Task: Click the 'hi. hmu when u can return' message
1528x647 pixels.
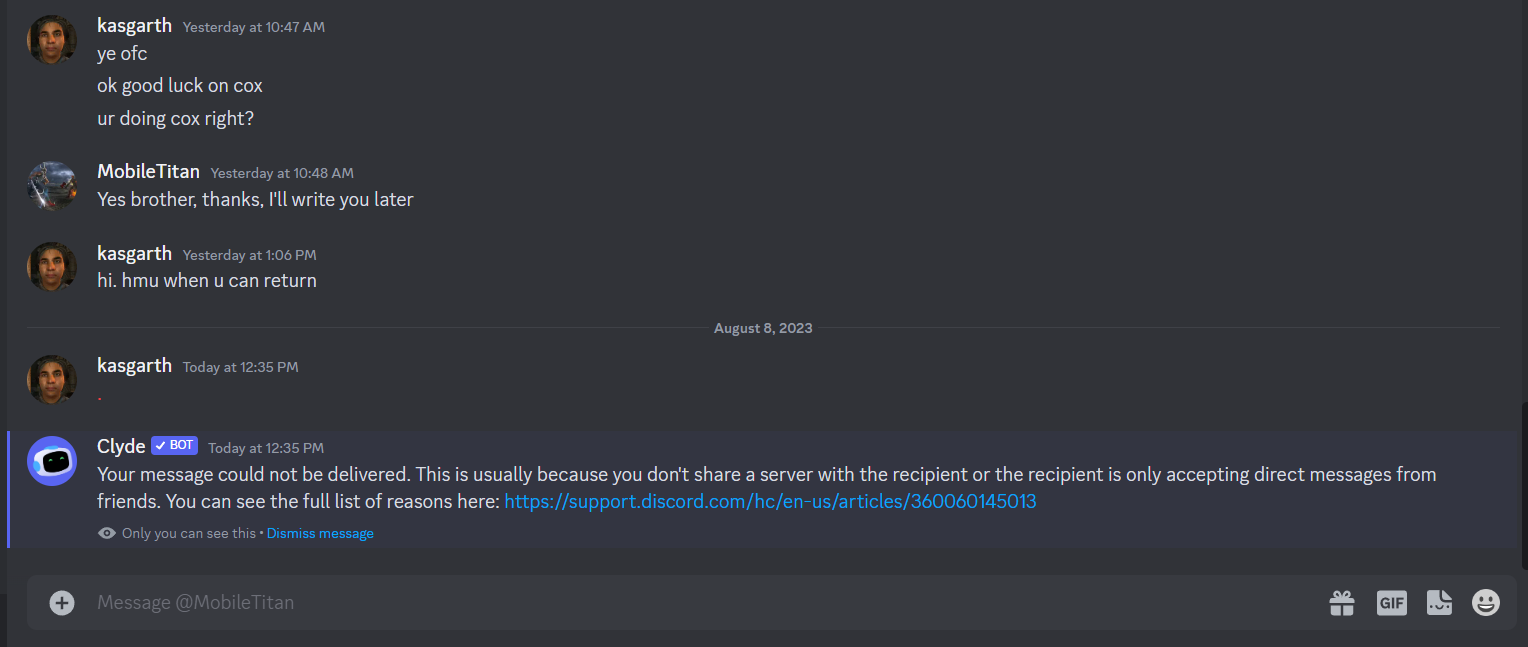Action: pyautogui.click(x=207, y=280)
